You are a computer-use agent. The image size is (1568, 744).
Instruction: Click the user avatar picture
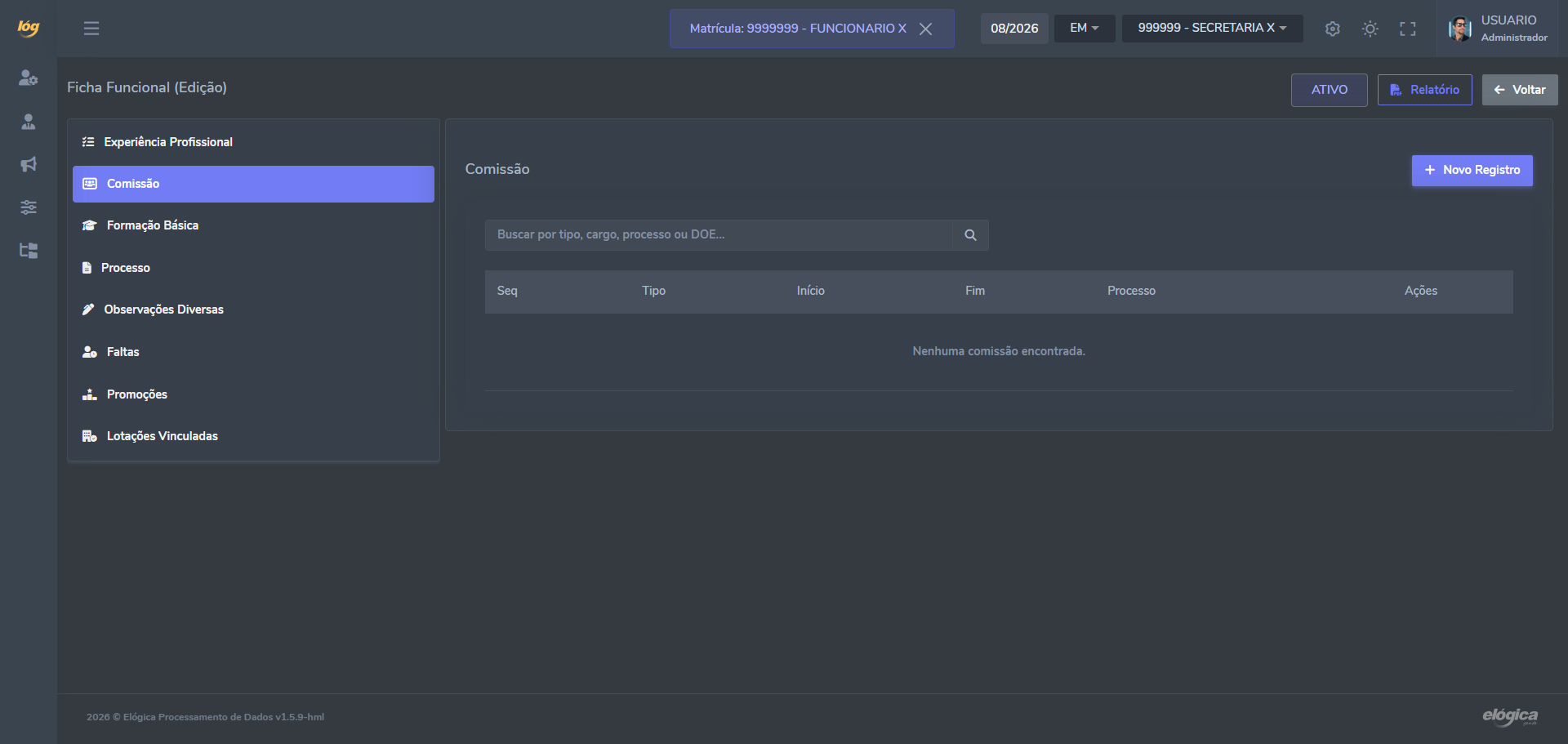coord(1459,29)
